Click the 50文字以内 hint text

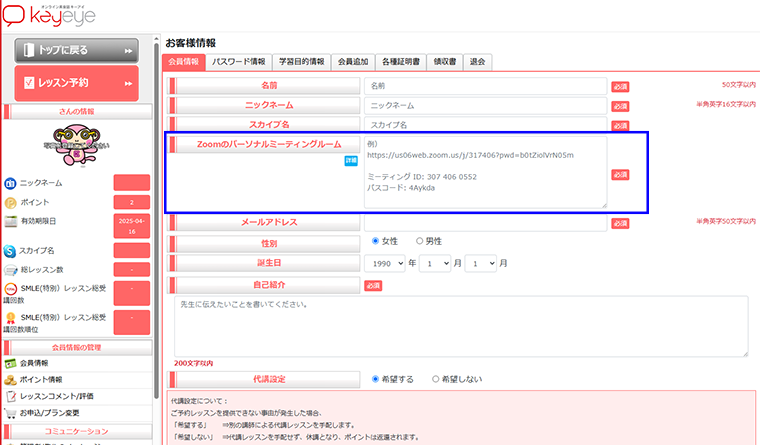tap(739, 85)
